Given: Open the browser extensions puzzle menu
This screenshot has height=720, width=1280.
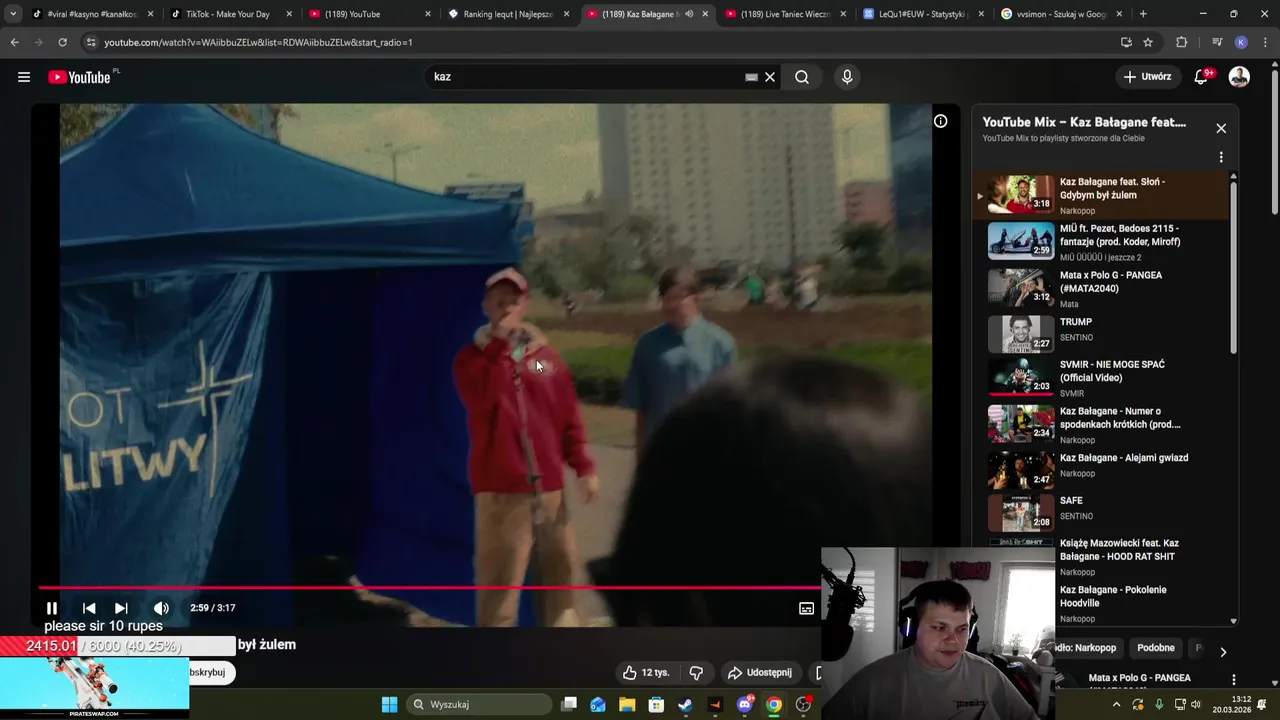Looking at the screenshot, I should coord(1181,43).
